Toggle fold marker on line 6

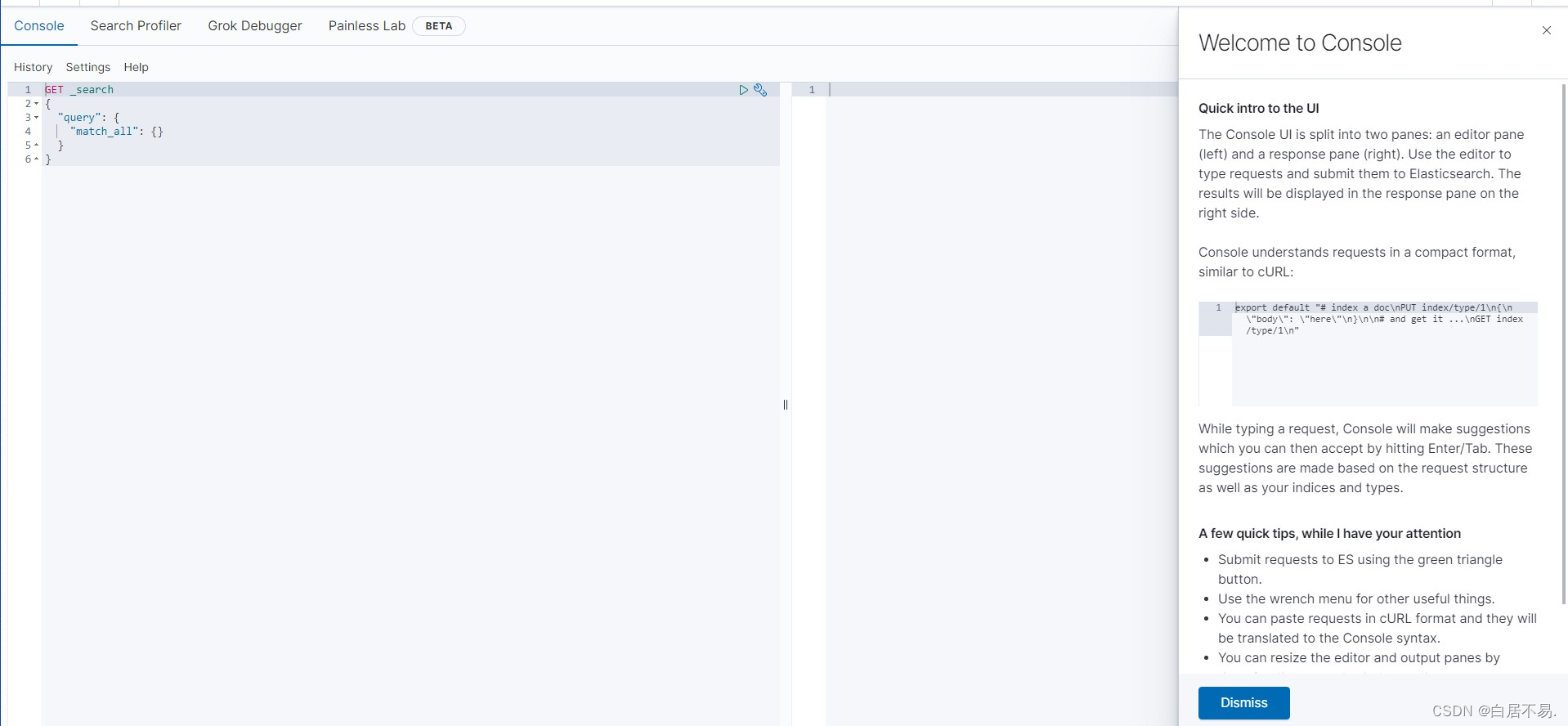pyautogui.click(x=37, y=159)
